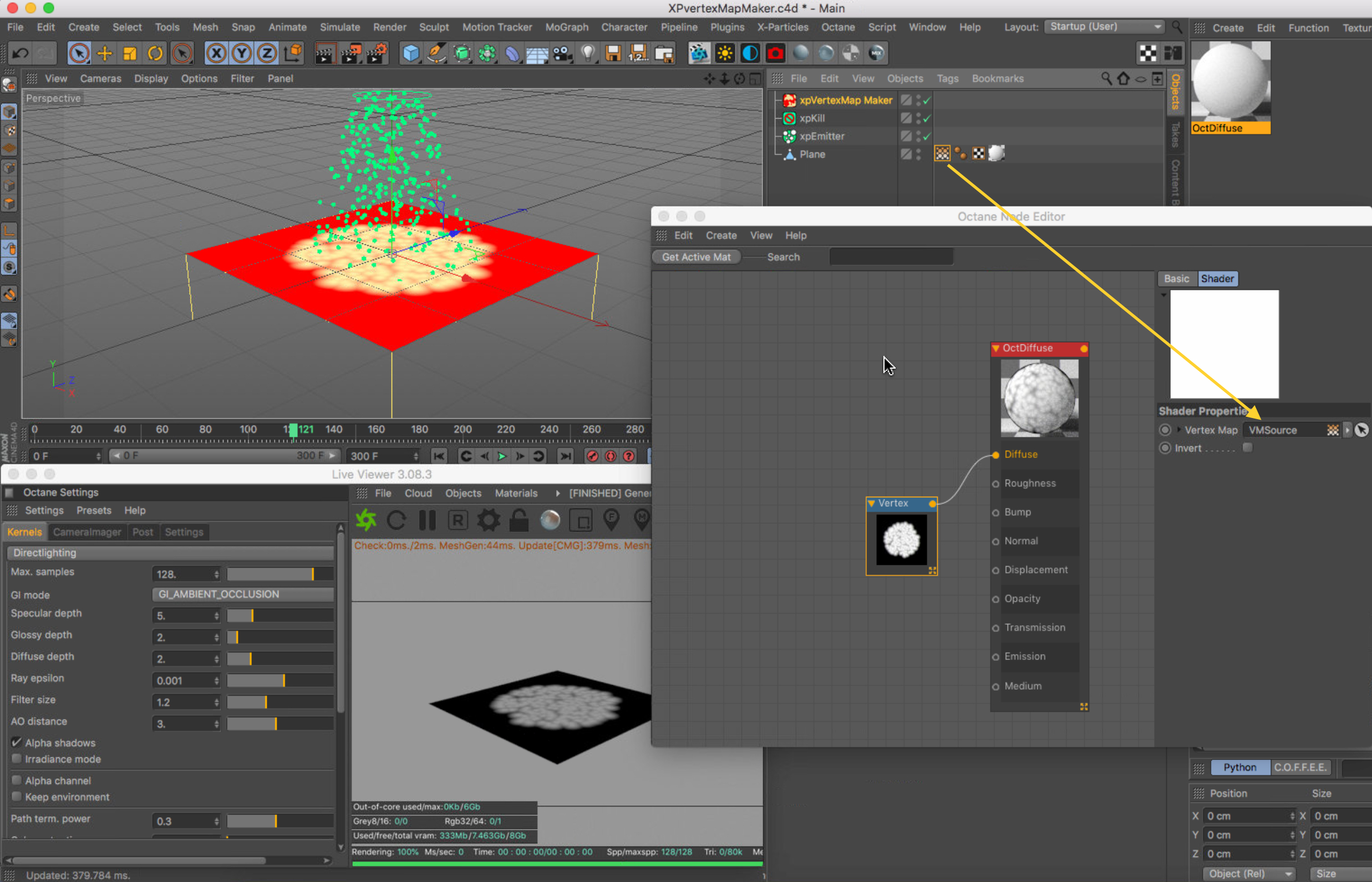Disable Alpha shadows checkbox
Viewport: 1372px width, 882px height.
pos(17,742)
